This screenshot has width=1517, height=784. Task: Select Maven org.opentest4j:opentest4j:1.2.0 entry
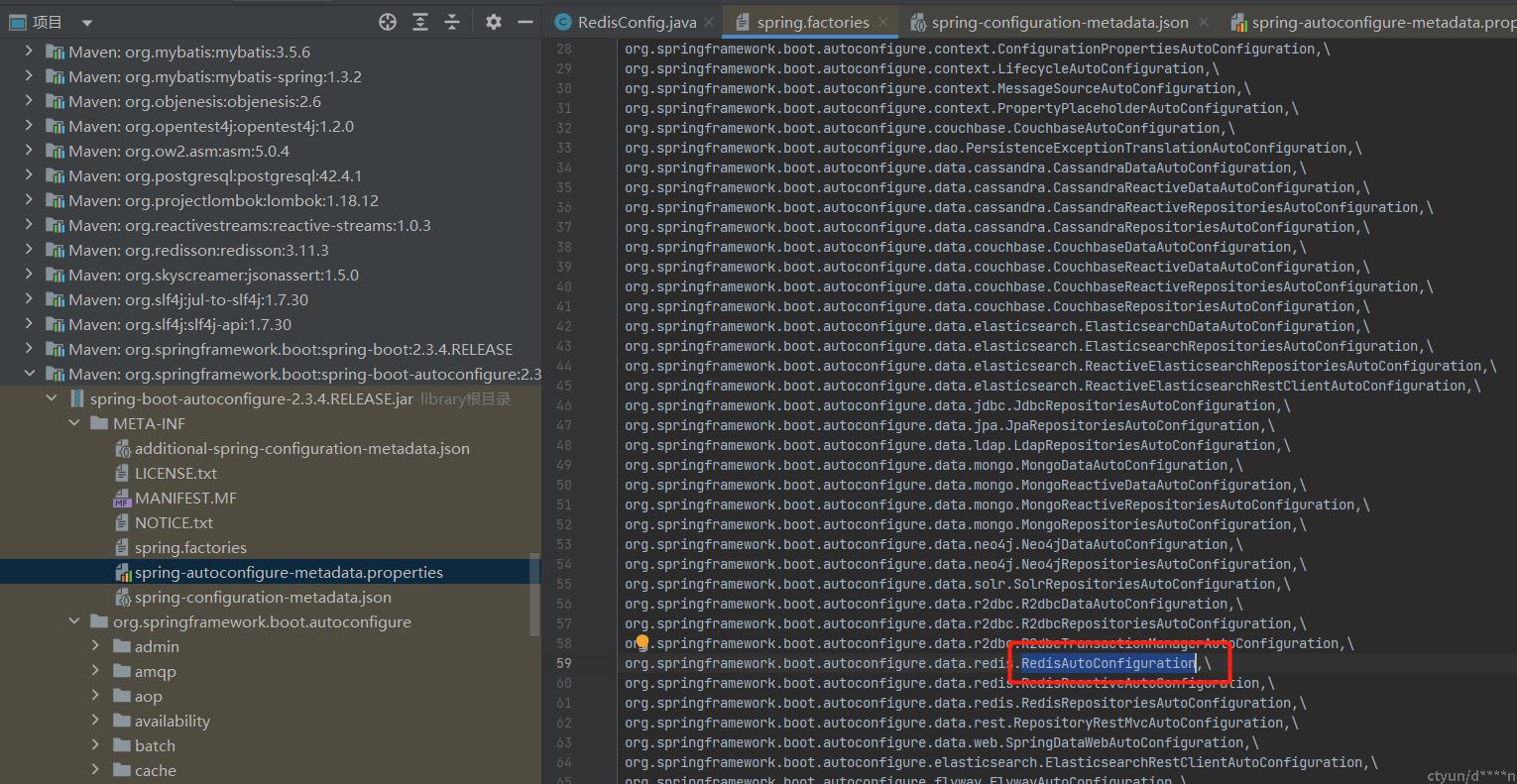pos(210,126)
